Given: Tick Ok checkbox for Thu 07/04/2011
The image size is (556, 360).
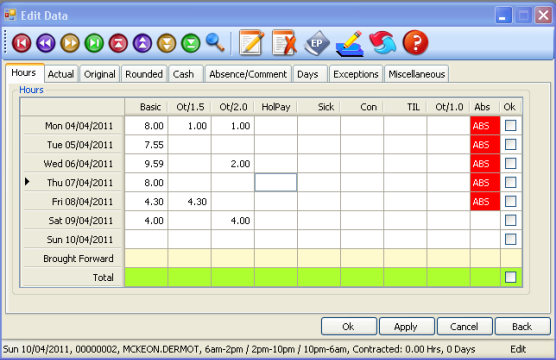Looking at the screenshot, I should tap(510, 182).
